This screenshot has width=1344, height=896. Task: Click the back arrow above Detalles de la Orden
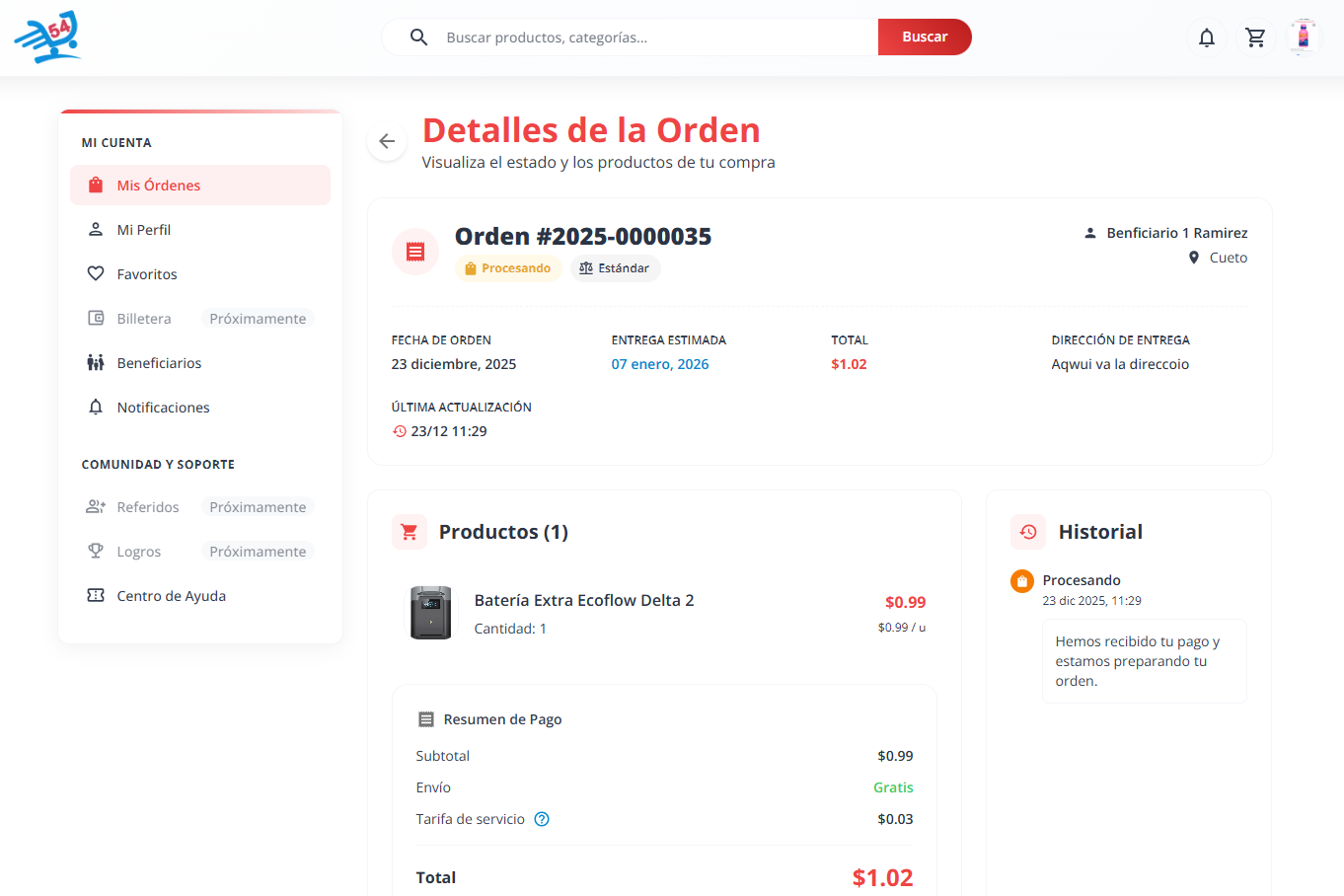[387, 140]
